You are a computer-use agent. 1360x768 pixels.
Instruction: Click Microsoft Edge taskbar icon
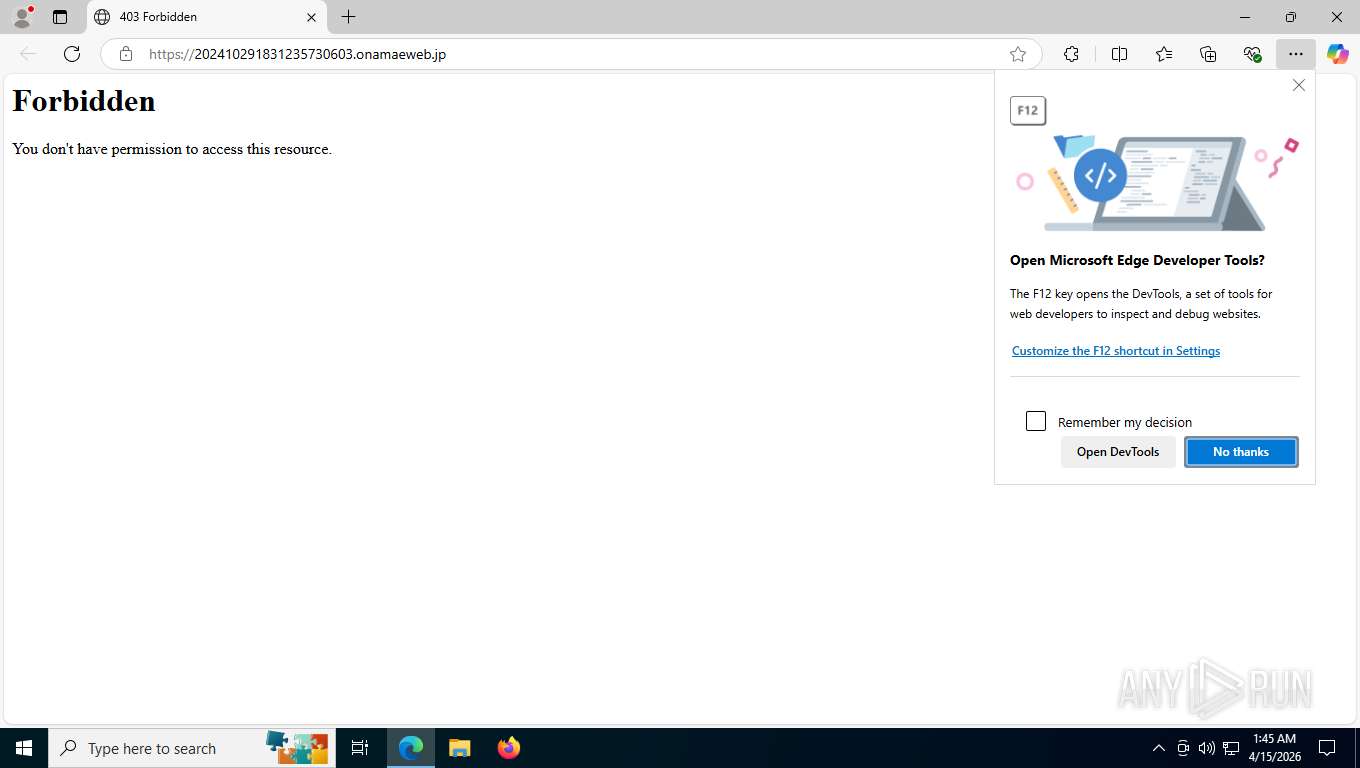(411, 748)
